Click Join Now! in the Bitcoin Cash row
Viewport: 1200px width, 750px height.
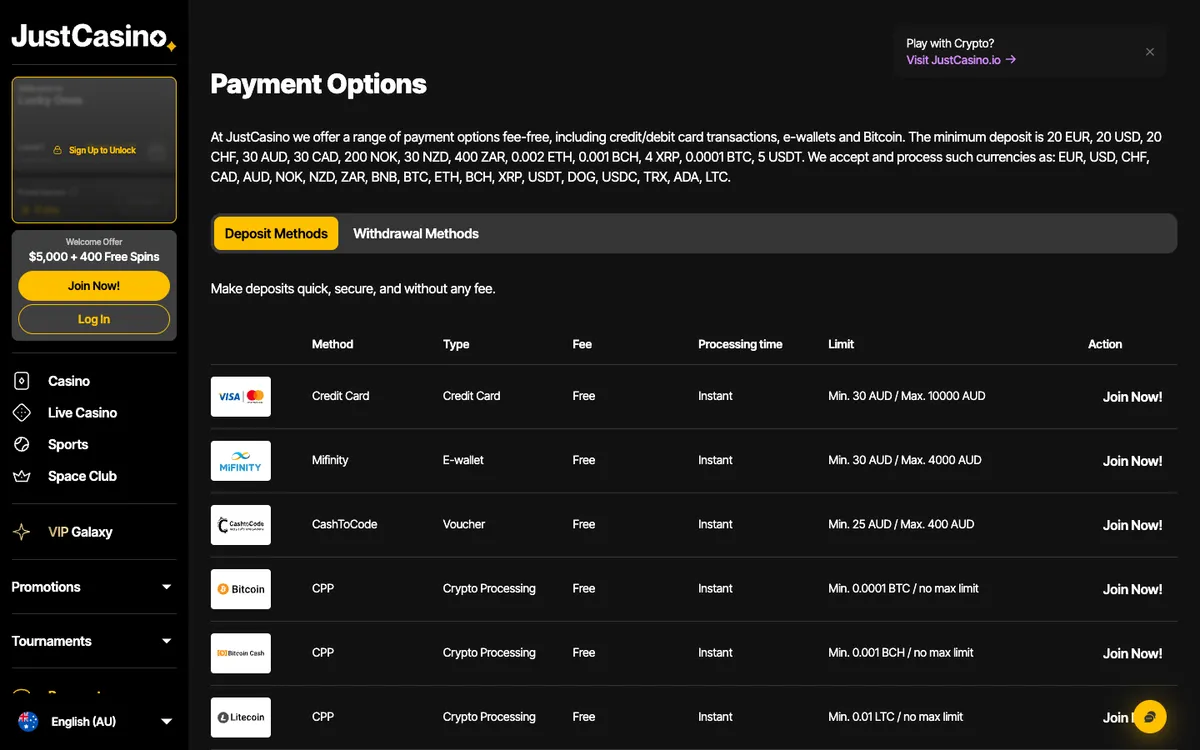1132,653
